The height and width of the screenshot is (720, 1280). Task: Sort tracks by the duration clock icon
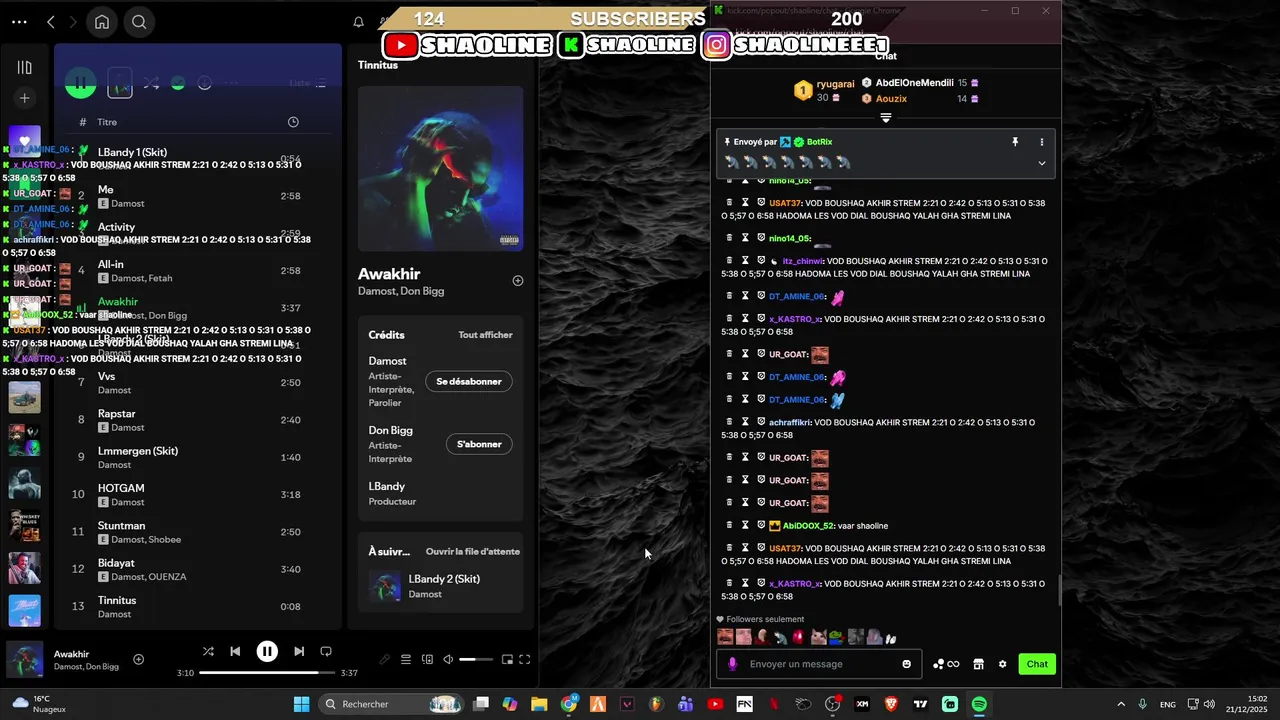point(293,122)
